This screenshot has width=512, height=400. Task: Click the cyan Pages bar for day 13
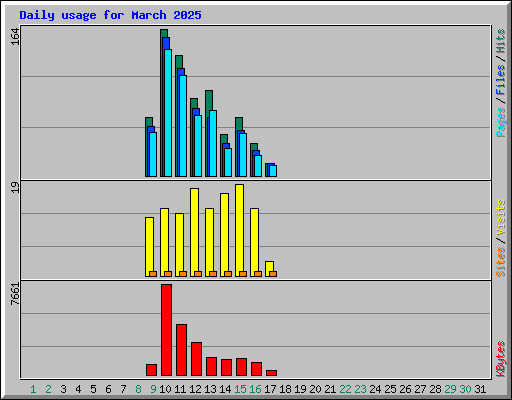(213, 143)
